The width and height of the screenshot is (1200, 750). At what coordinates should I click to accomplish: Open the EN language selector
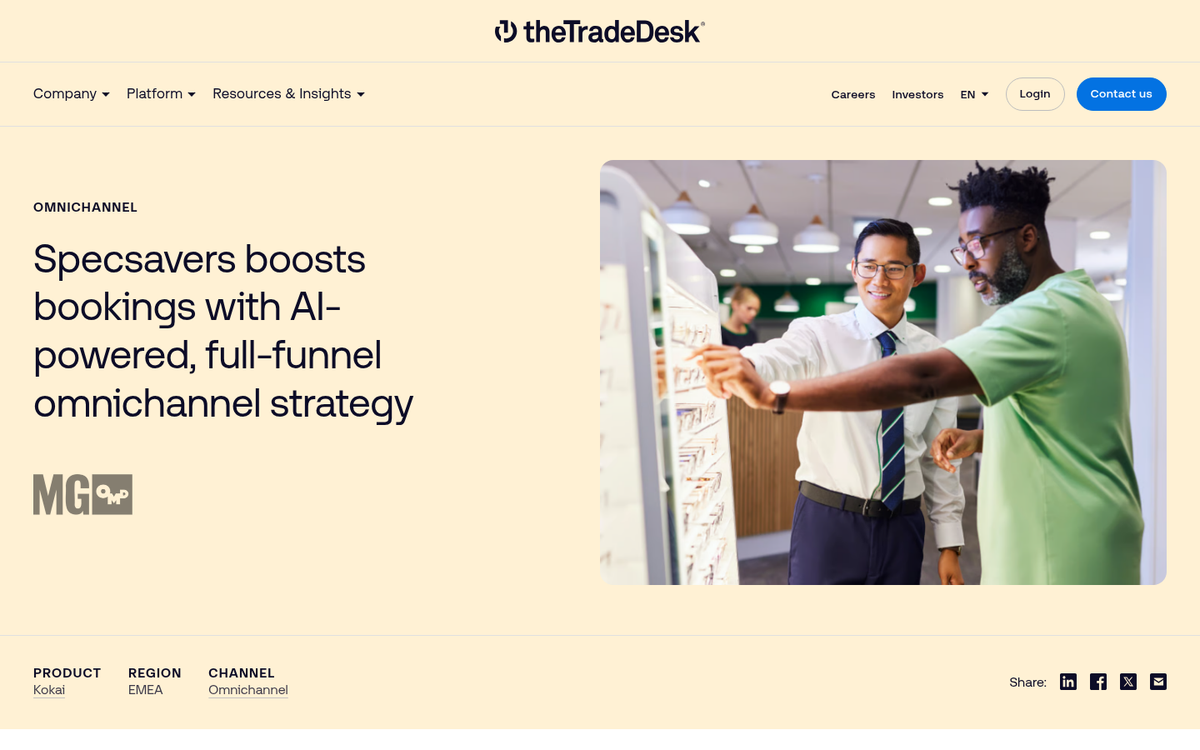(x=972, y=94)
